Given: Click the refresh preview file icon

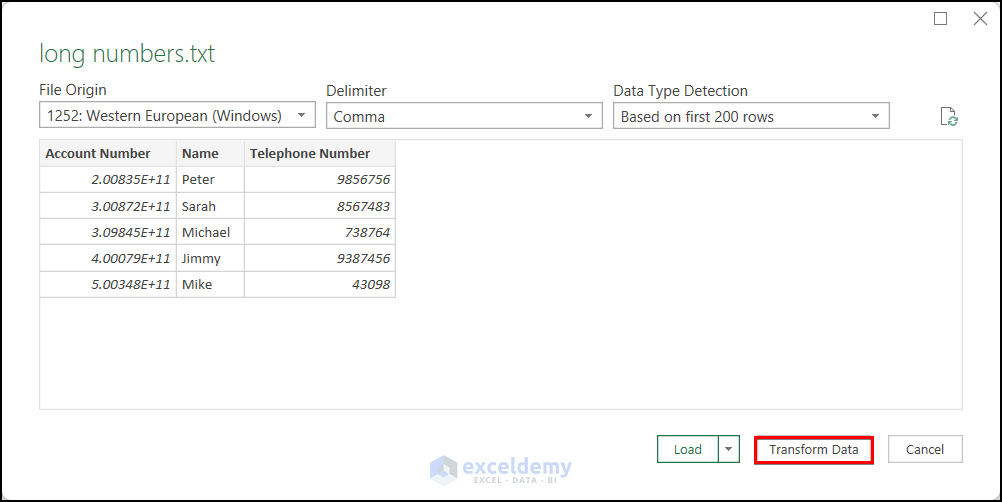Looking at the screenshot, I should point(949,117).
